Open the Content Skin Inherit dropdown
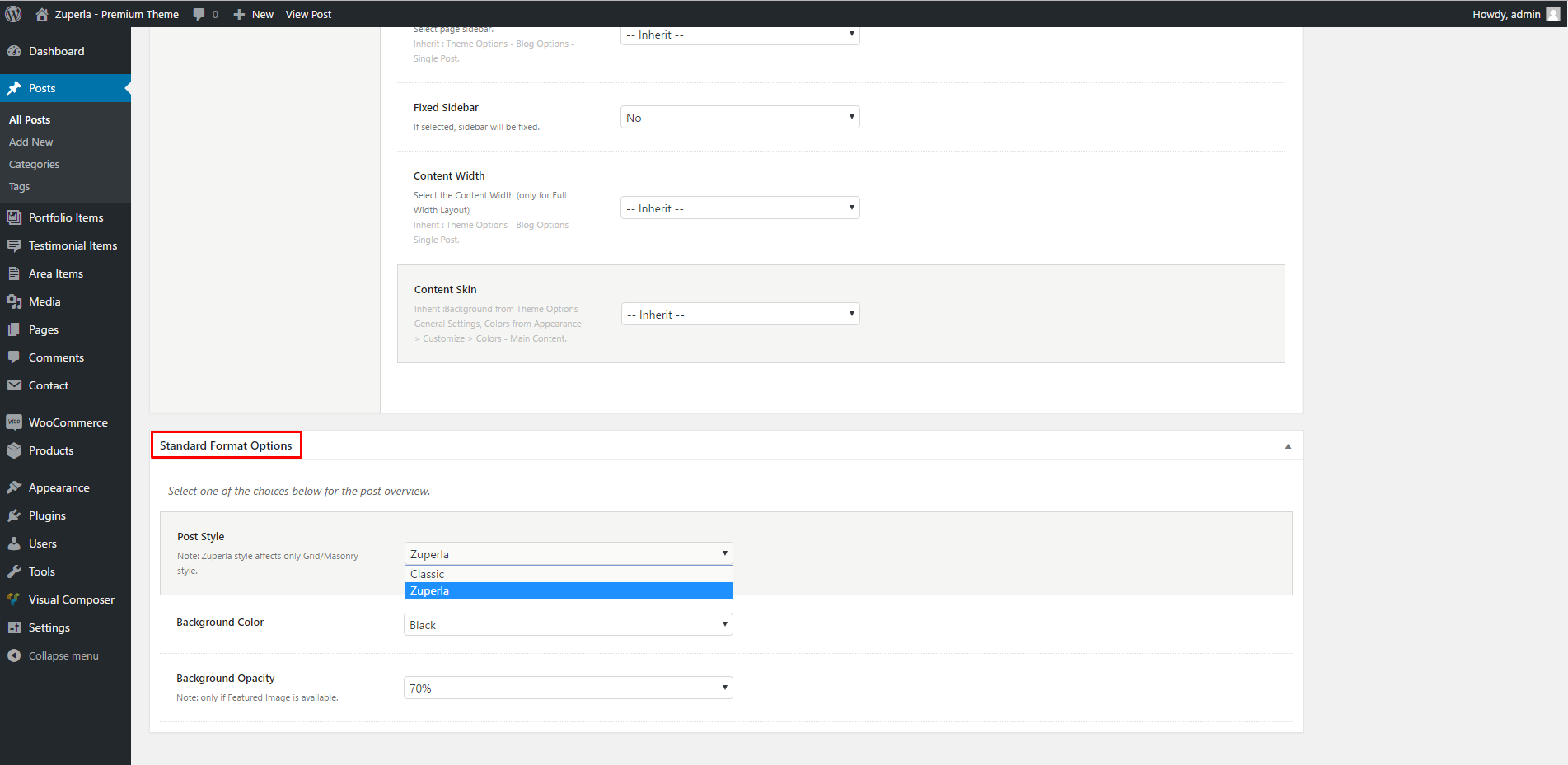 tap(741, 314)
